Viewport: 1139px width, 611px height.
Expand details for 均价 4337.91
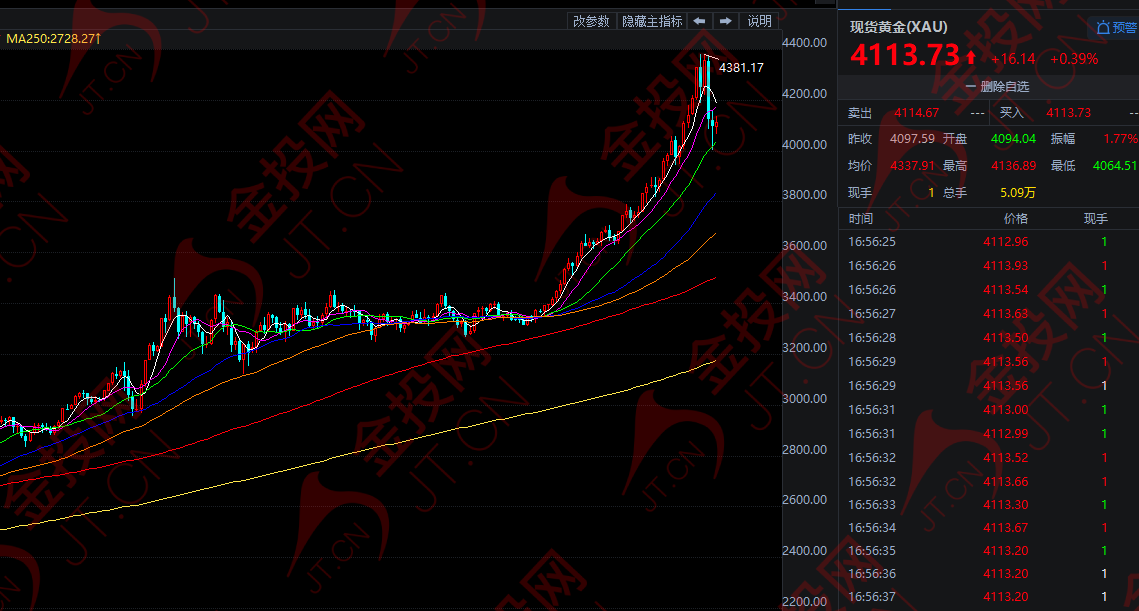[913, 166]
